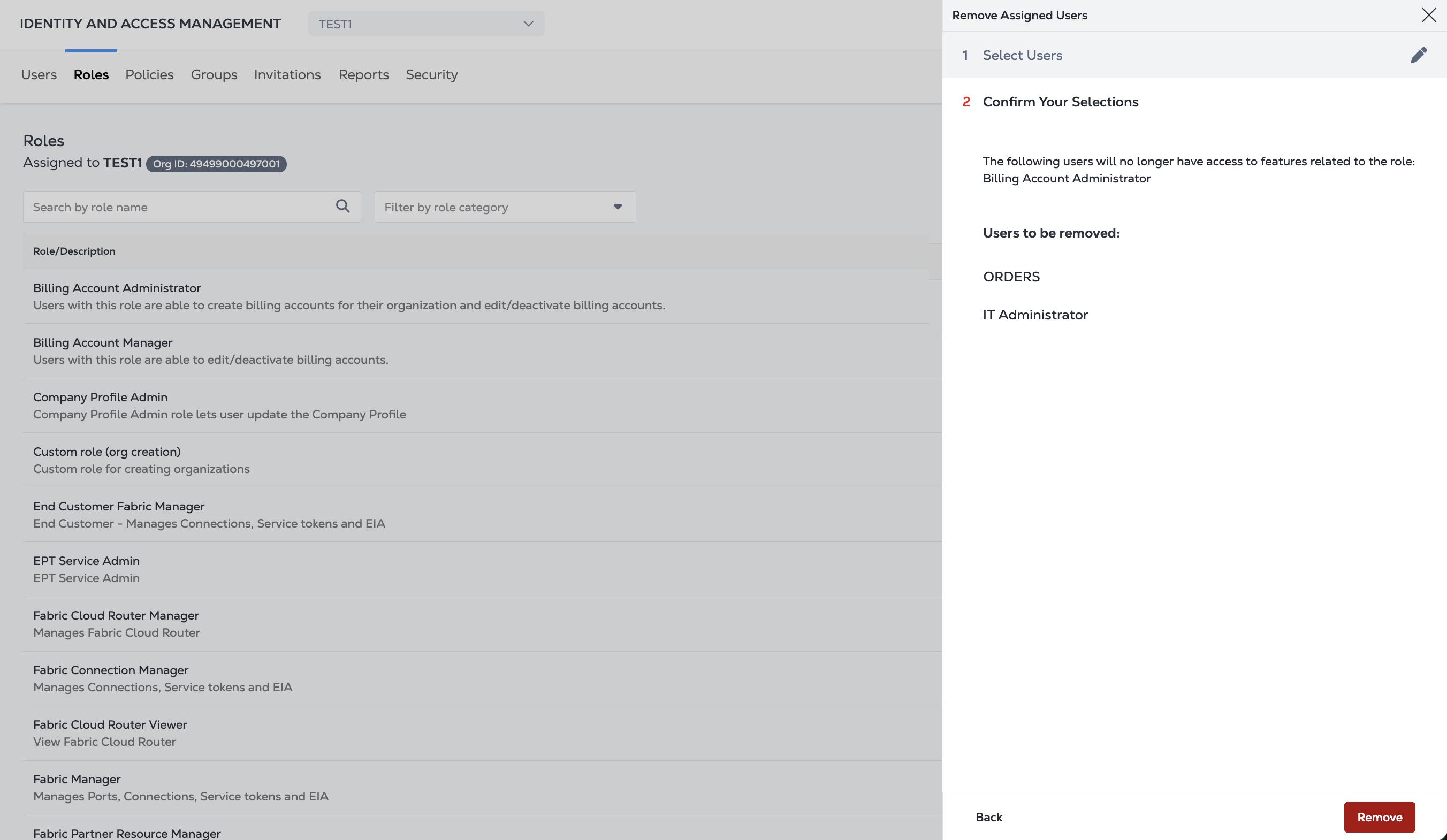Go back with the Back button

click(x=989, y=817)
